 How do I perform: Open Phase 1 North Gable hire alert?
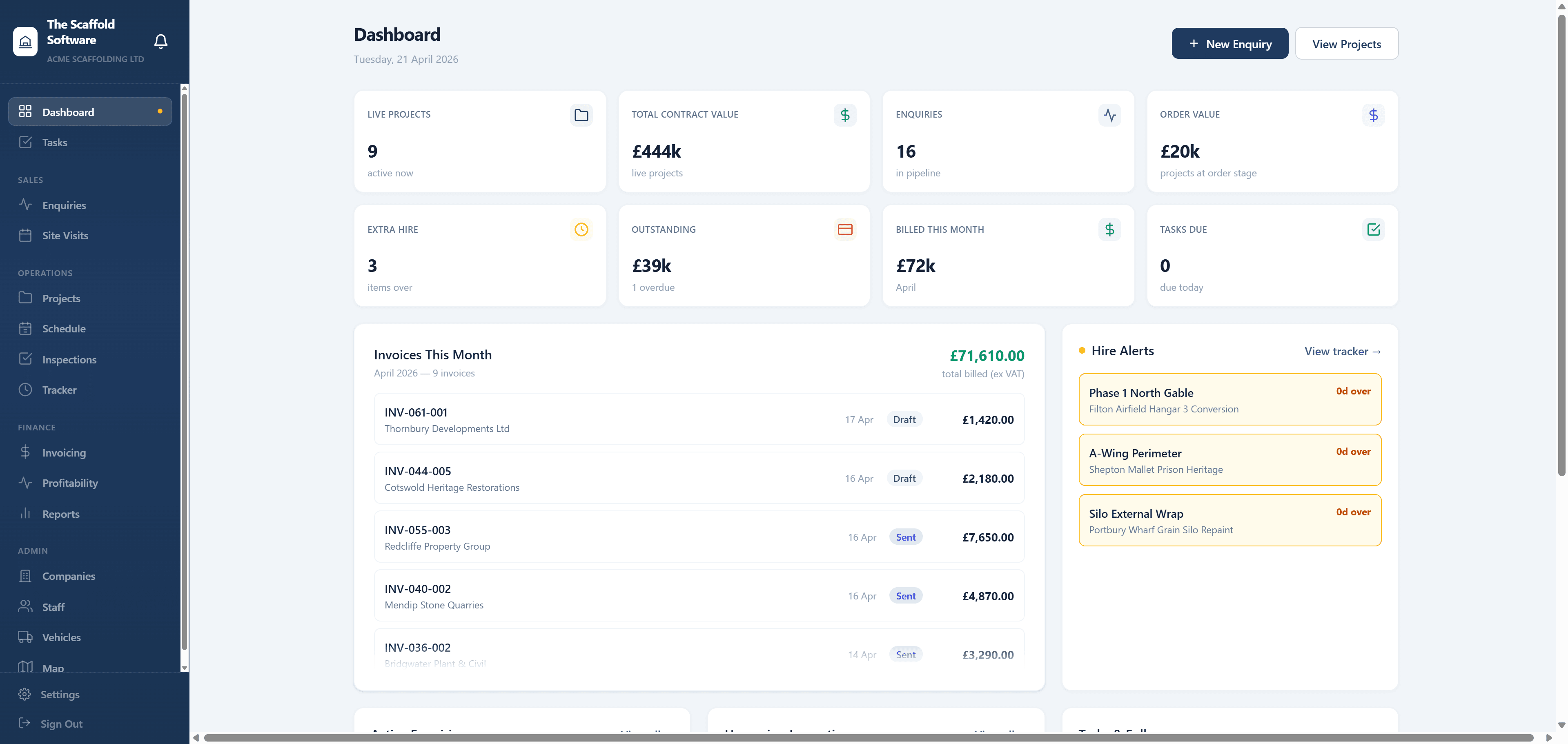click(1229, 399)
